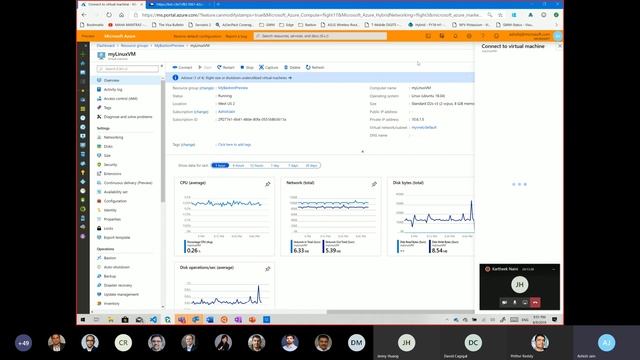The width and height of the screenshot is (640, 360).
Task: Click the Azure portal top search box
Action: (320, 36)
